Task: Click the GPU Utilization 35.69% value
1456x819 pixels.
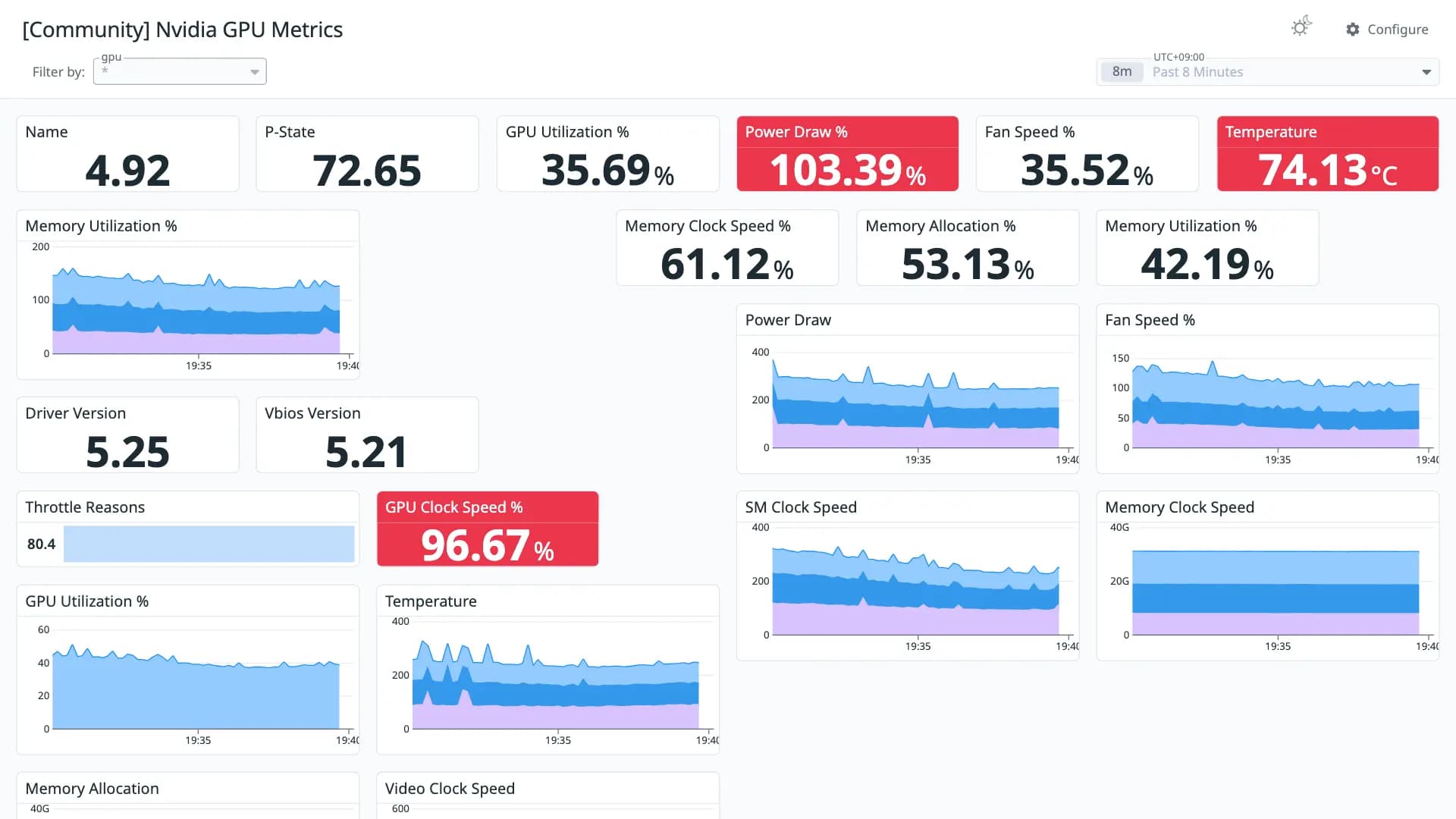Action: tap(607, 171)
